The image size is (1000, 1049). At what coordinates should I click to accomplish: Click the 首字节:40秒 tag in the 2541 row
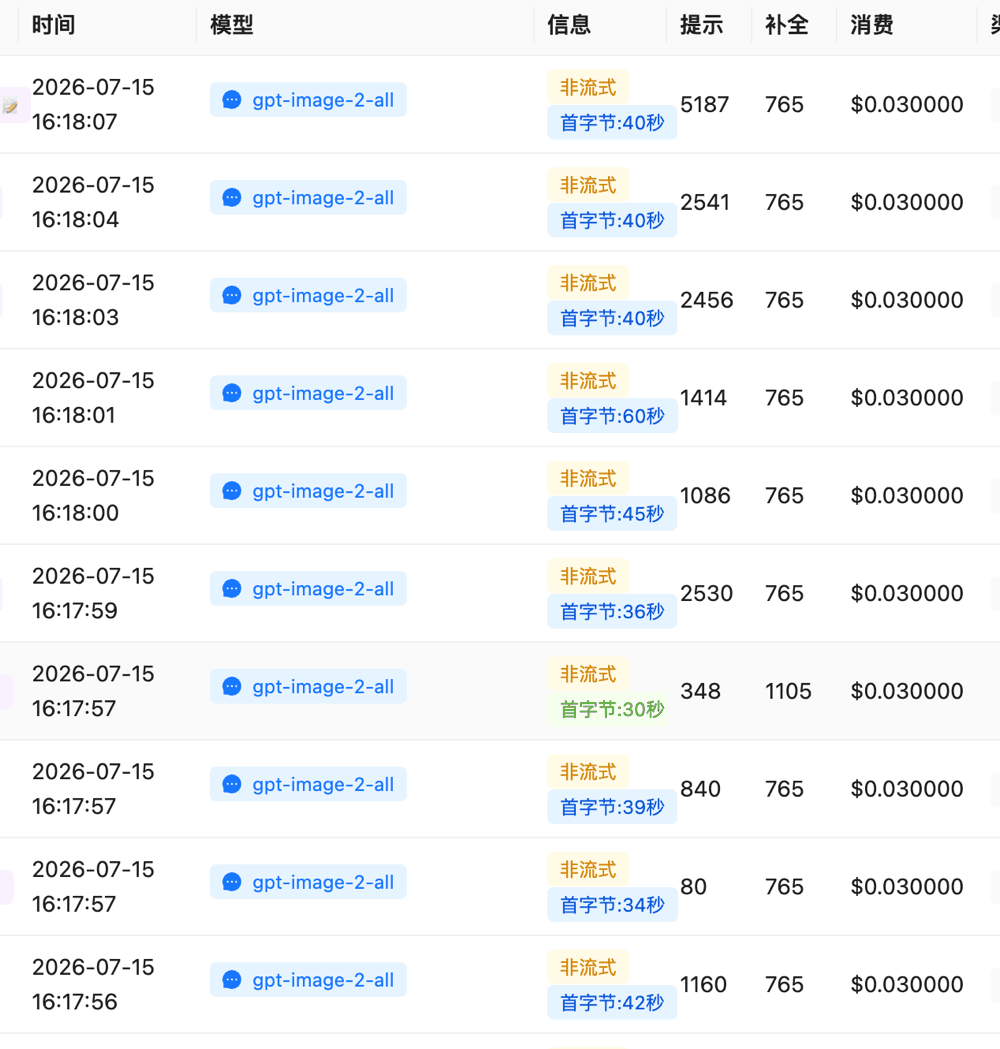point(612,220)
